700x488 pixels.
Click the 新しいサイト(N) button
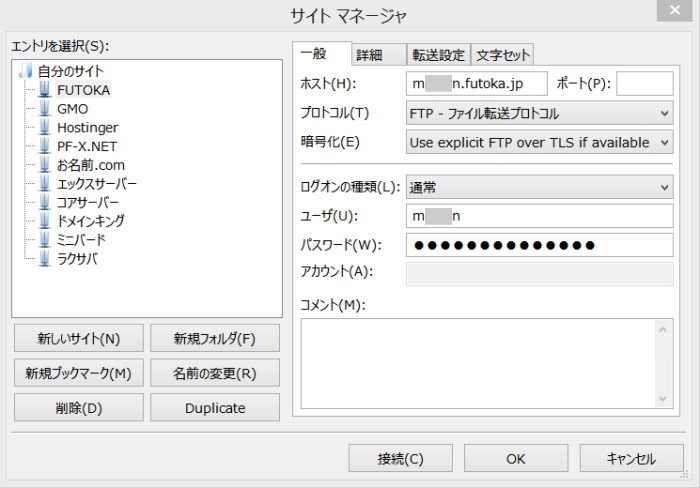coord(79,338)
